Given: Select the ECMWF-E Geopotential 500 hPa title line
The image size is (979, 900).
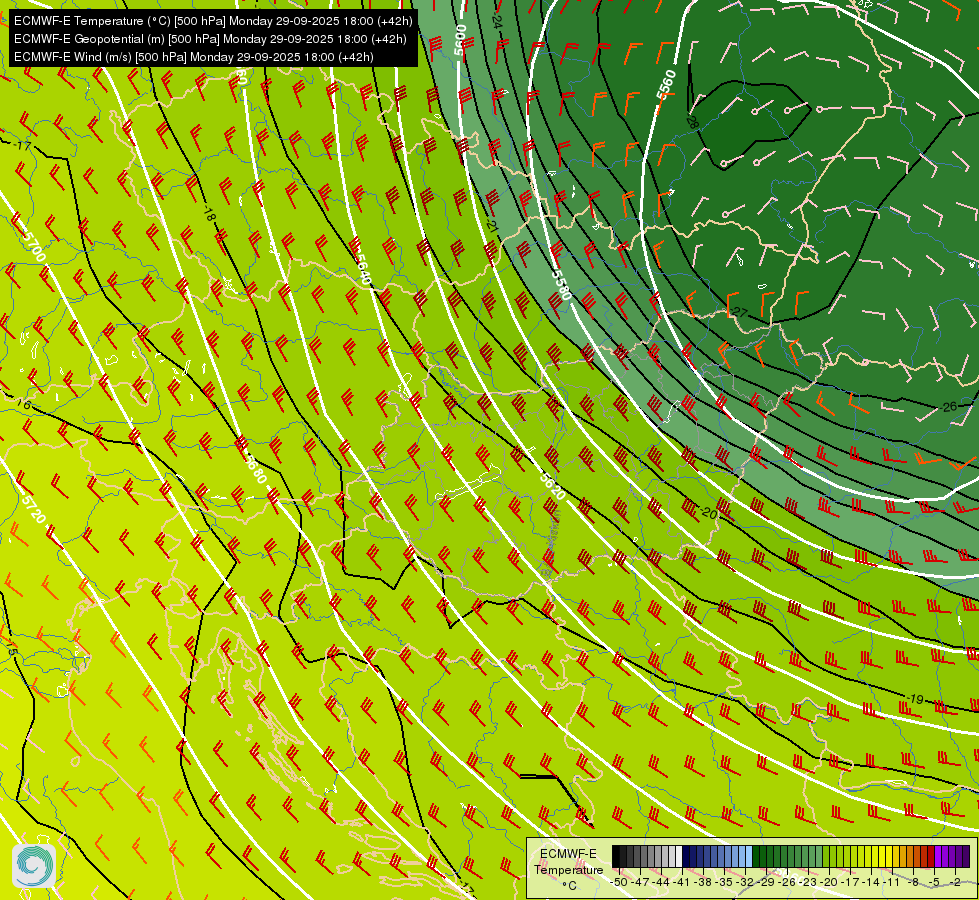Looking at the screenshot, I should 210,39.
